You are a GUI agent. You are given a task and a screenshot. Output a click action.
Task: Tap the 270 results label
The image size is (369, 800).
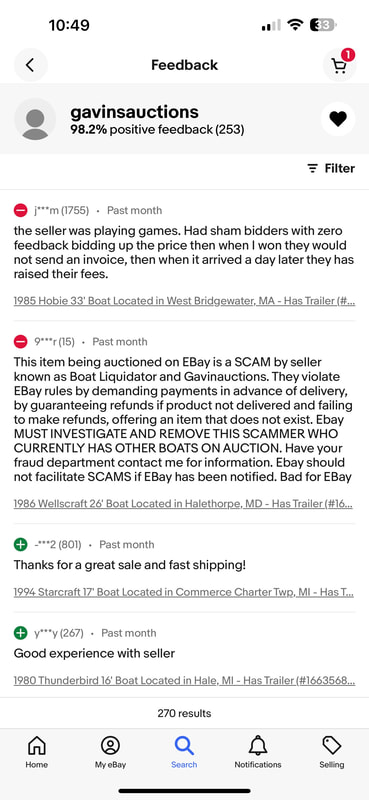click(184, 713)
